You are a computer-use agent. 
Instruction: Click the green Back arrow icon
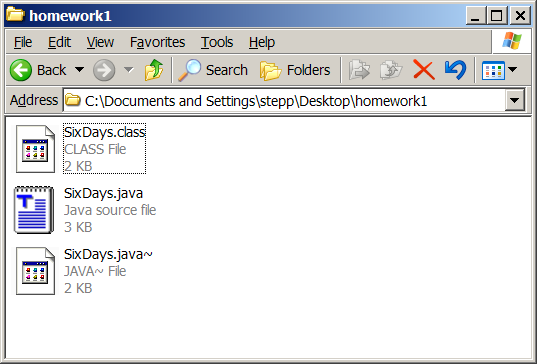click(x=21, y=70)
